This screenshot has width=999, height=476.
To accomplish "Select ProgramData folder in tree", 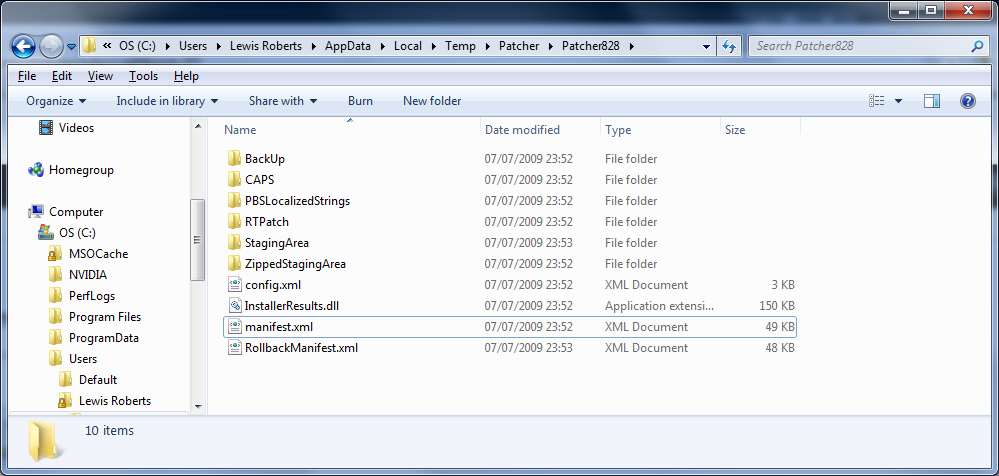I will pyautogui.click(x=94, y=338).
